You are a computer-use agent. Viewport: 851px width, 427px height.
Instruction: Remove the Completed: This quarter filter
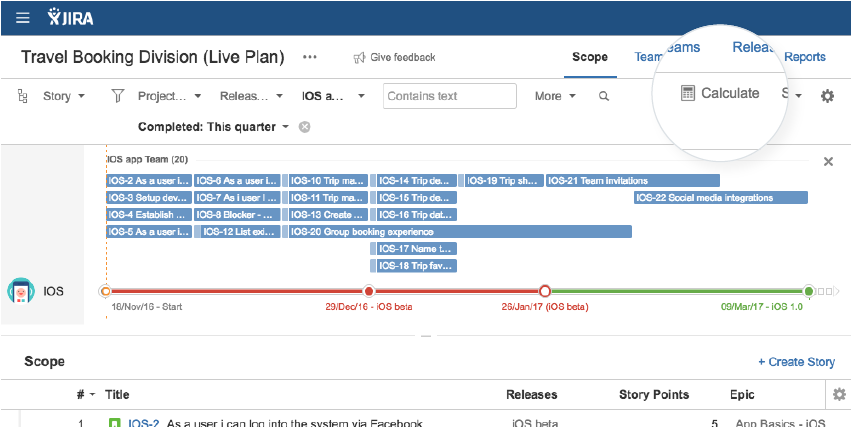click(x=305, y=127)
